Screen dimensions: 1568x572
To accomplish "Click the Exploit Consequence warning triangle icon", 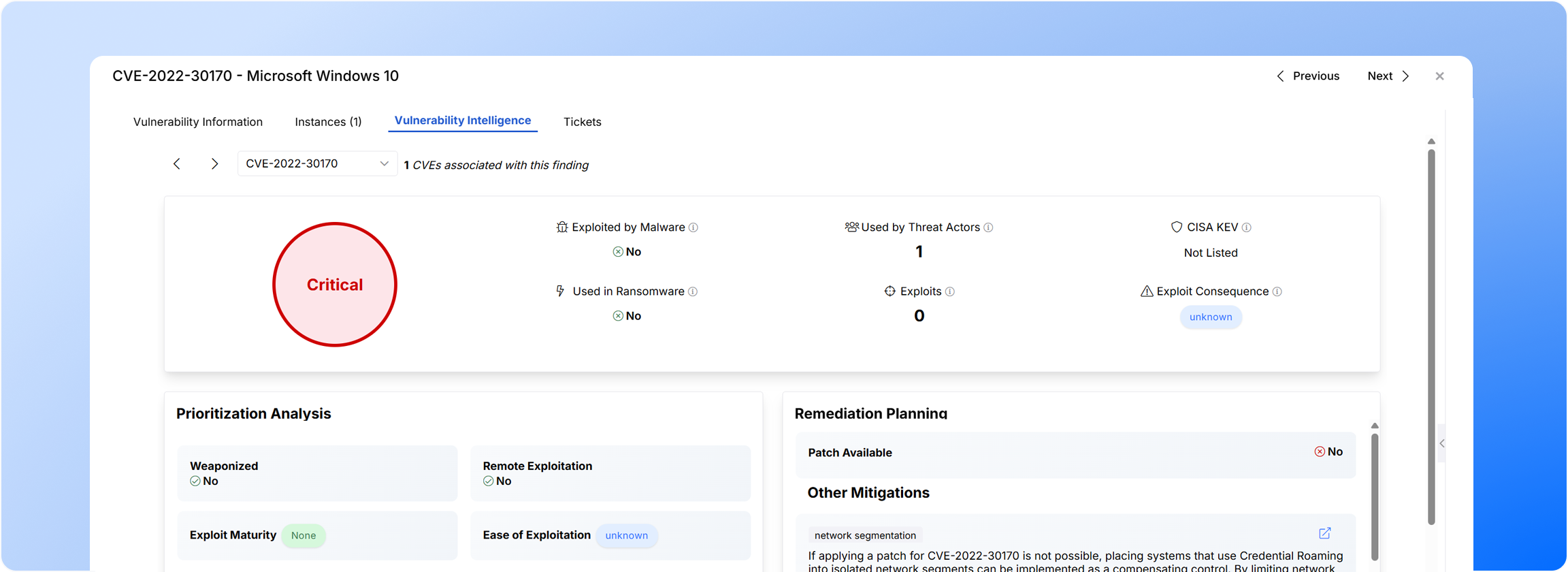I will (x=1147, y=291).
